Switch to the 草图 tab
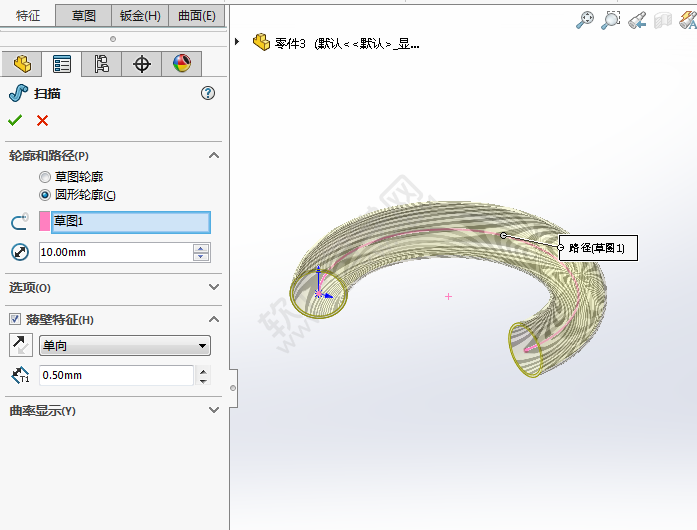 point(84,16)
